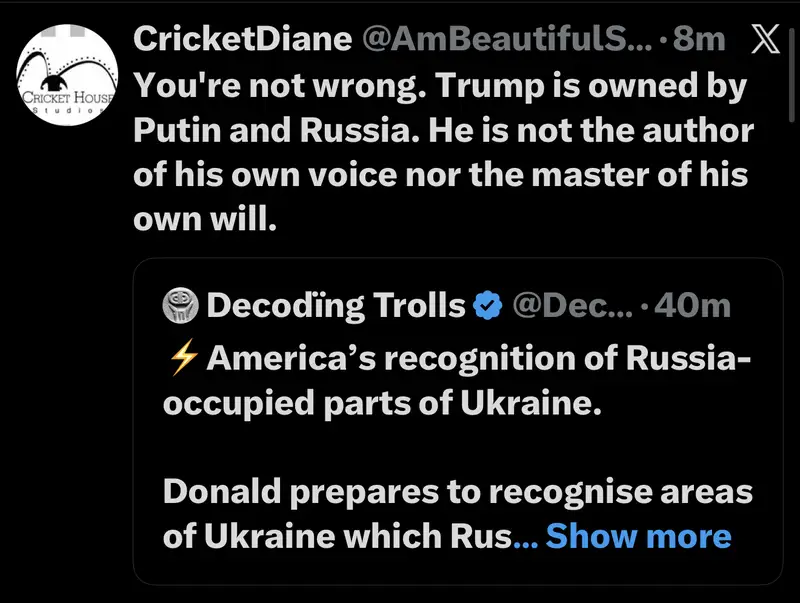800x603 pixels.
Task: Click the "own will." closing line
Action: click(x=204, y=216)
